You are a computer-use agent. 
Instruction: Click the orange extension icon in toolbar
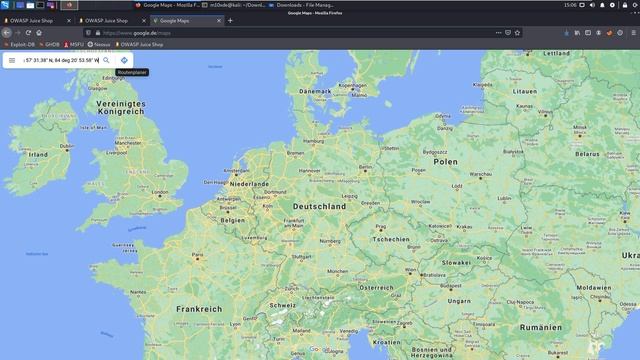pyautogui.click(x=609, y=33)
